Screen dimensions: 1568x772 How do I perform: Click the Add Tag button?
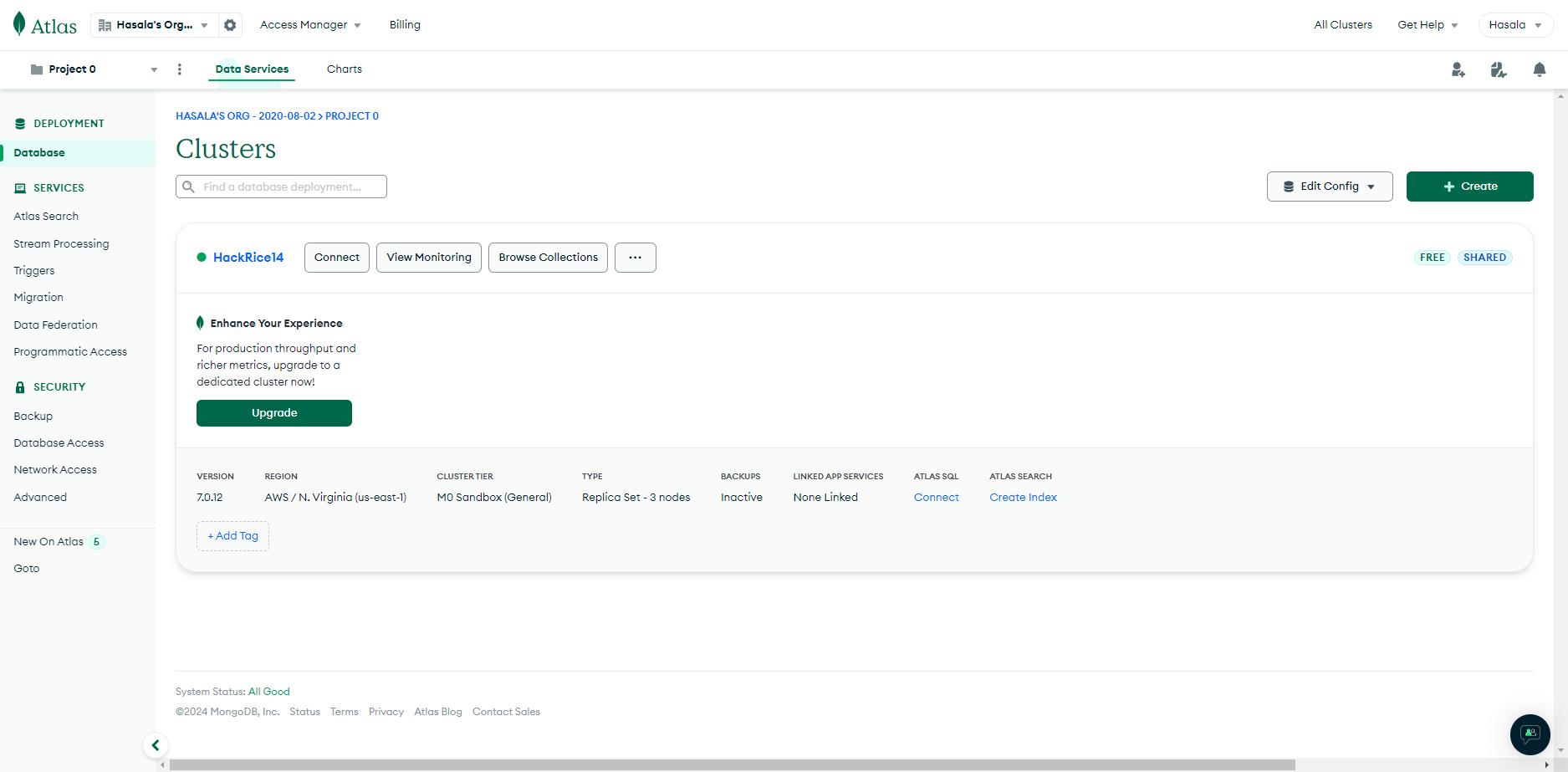click(x=233, y=536)
